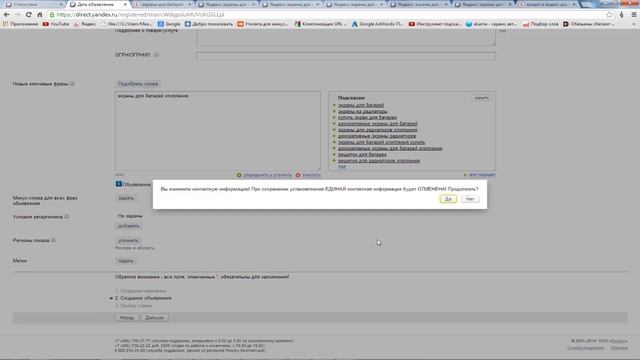Click the plus icon beside 'решетки для батареи'
The height and width of the screenshot is (360, 640).
tap(334, 155)
